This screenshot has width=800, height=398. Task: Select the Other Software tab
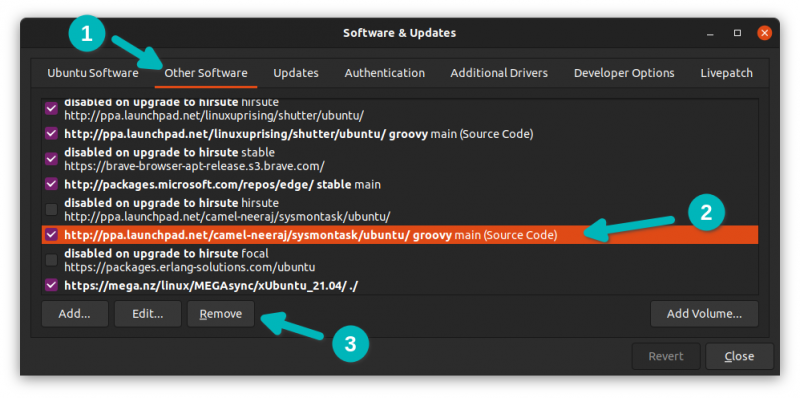tap(206, 73)
